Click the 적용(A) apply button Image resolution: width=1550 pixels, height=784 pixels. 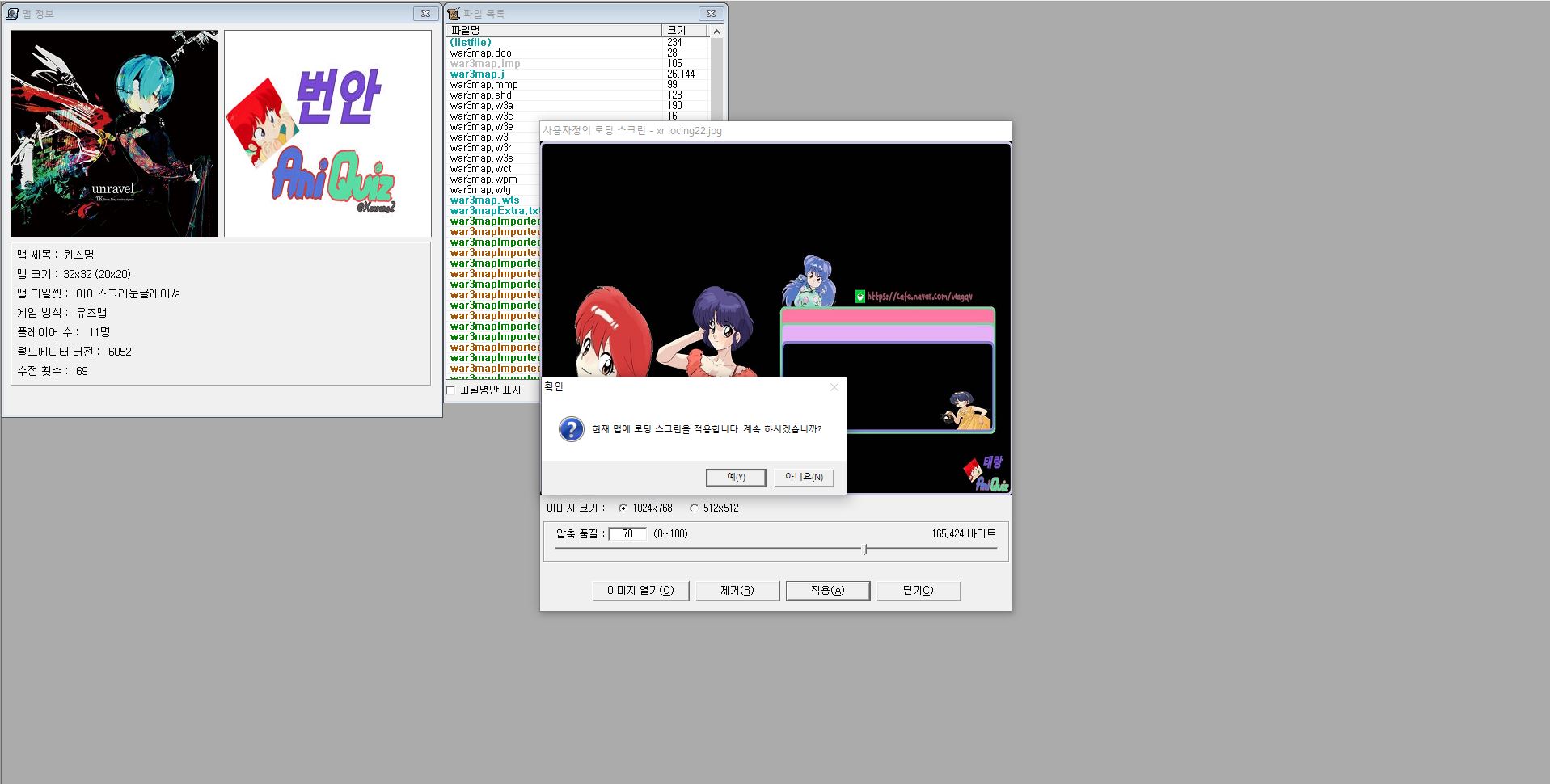[x=828, y=591]
